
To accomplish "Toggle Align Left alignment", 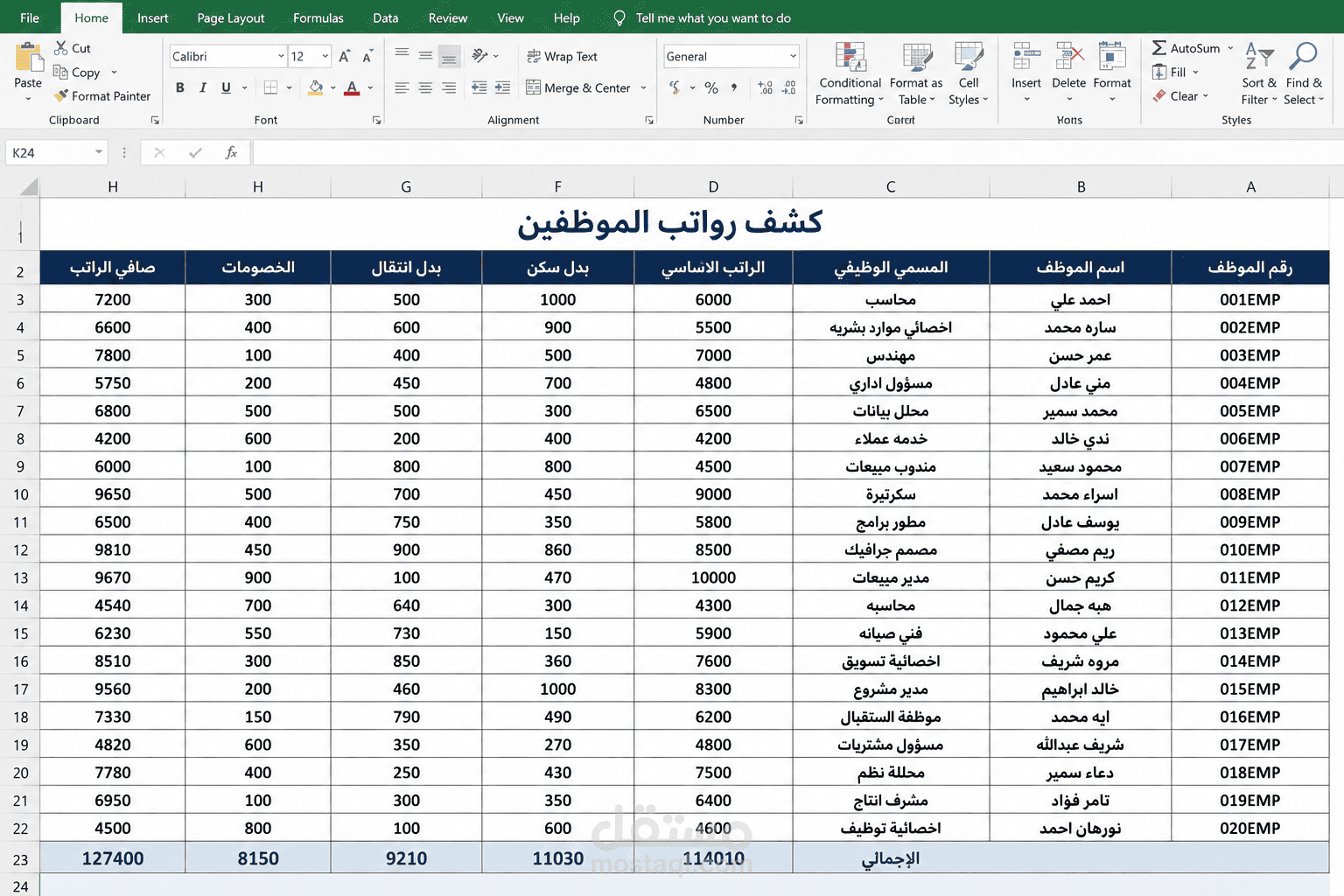I will pos(402,87).
